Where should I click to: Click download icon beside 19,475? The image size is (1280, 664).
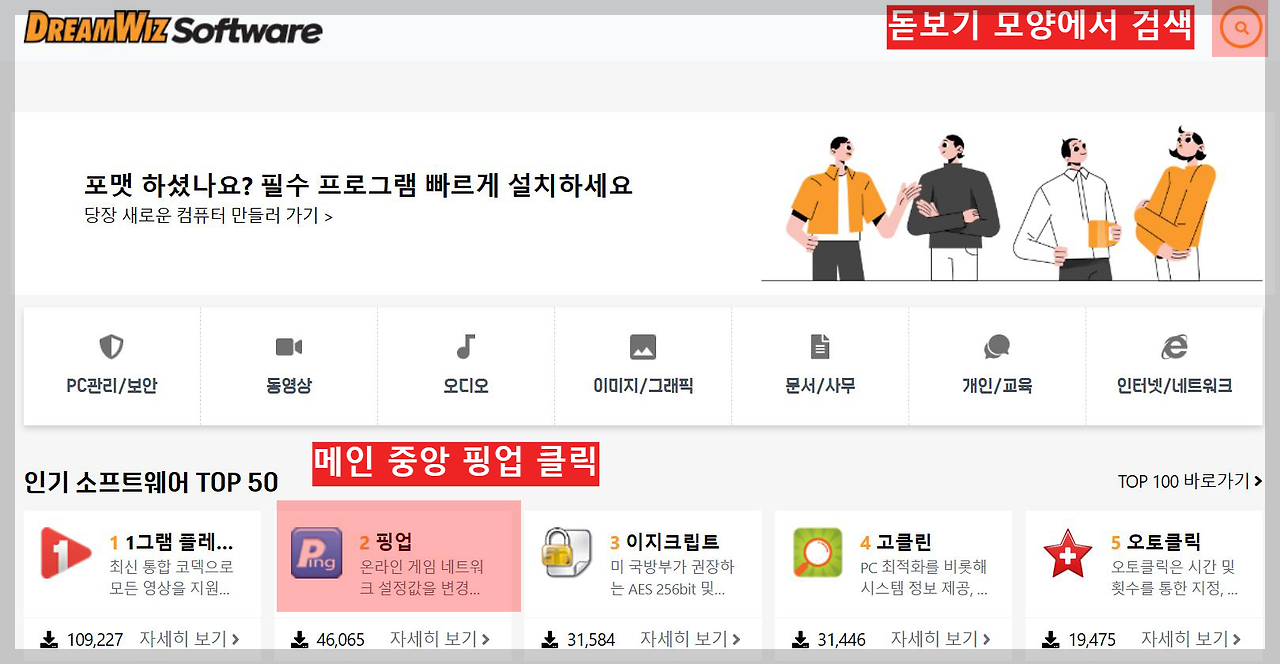(1051, 639)
